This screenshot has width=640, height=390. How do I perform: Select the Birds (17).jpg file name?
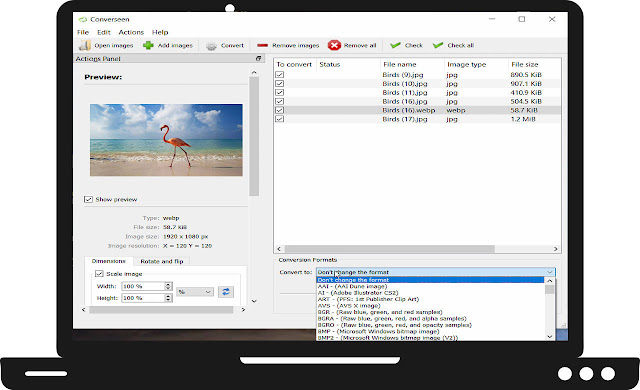405,119
